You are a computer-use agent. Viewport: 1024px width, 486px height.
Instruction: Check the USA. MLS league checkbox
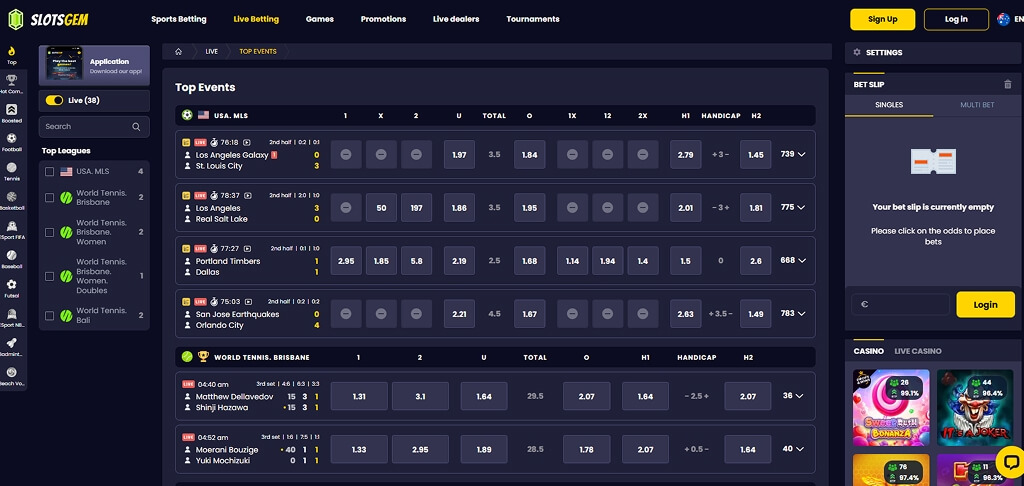point(50,172)
